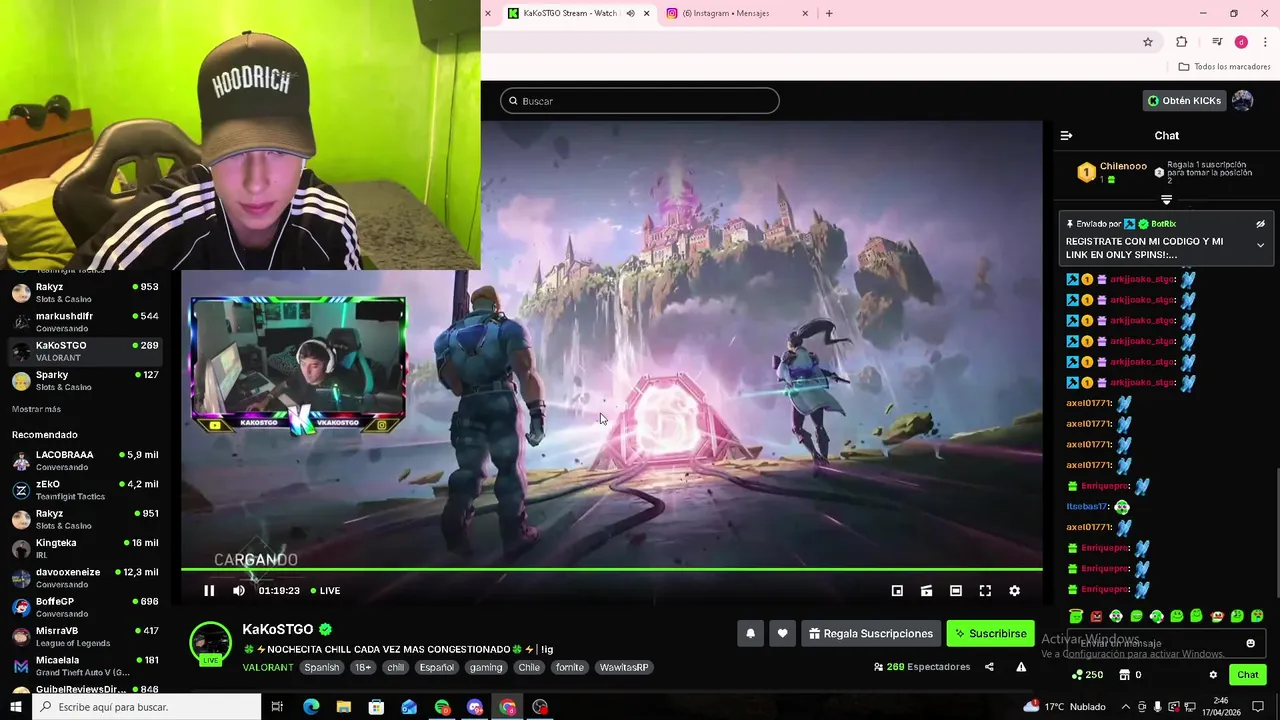1280x720 pixels.
Task: Open markushdlfr channel in sidebar
Action: click(x=85, y=321)
